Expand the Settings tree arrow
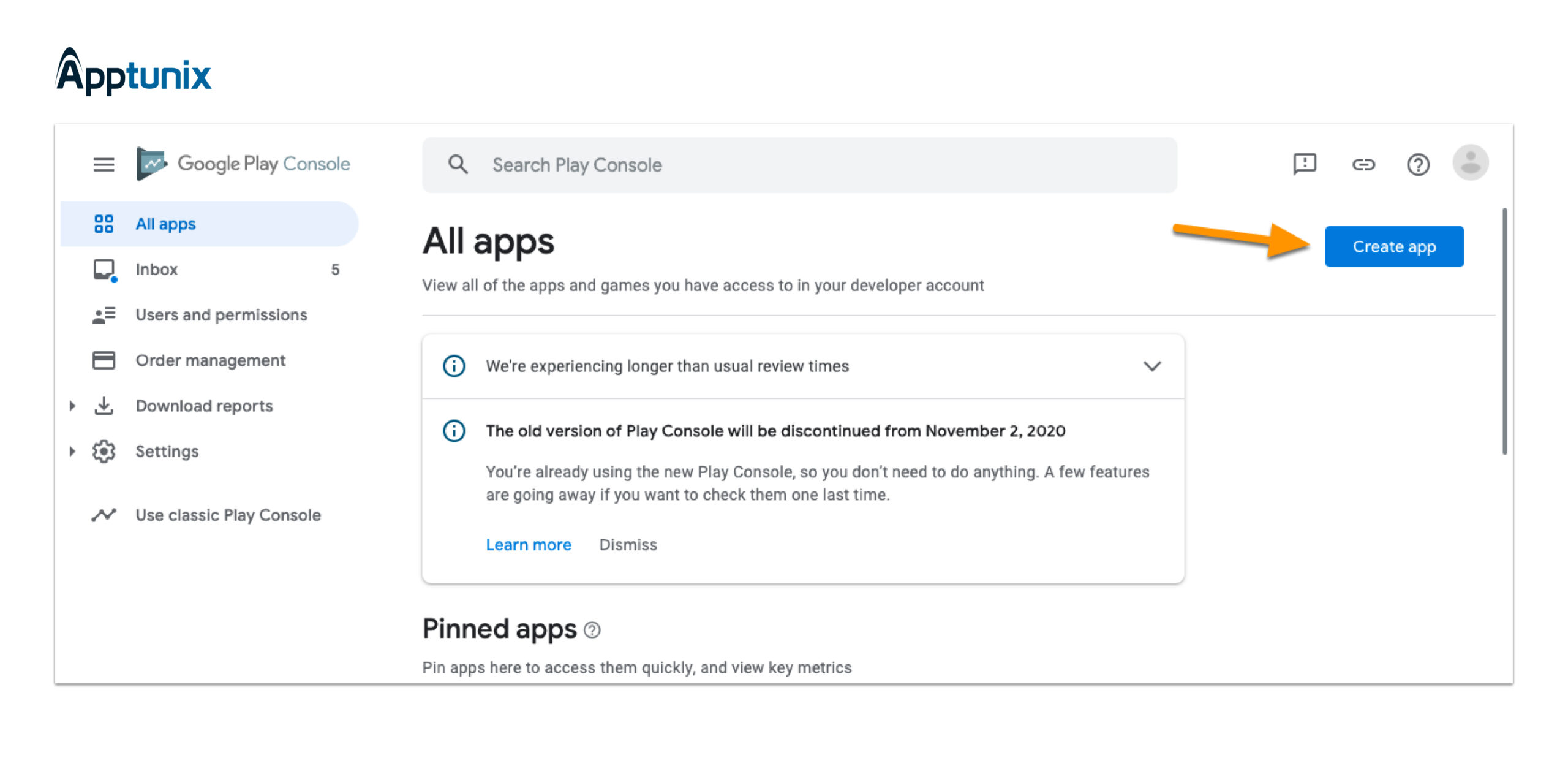Viewport: 1568px width, 766px height. [72, 452]
